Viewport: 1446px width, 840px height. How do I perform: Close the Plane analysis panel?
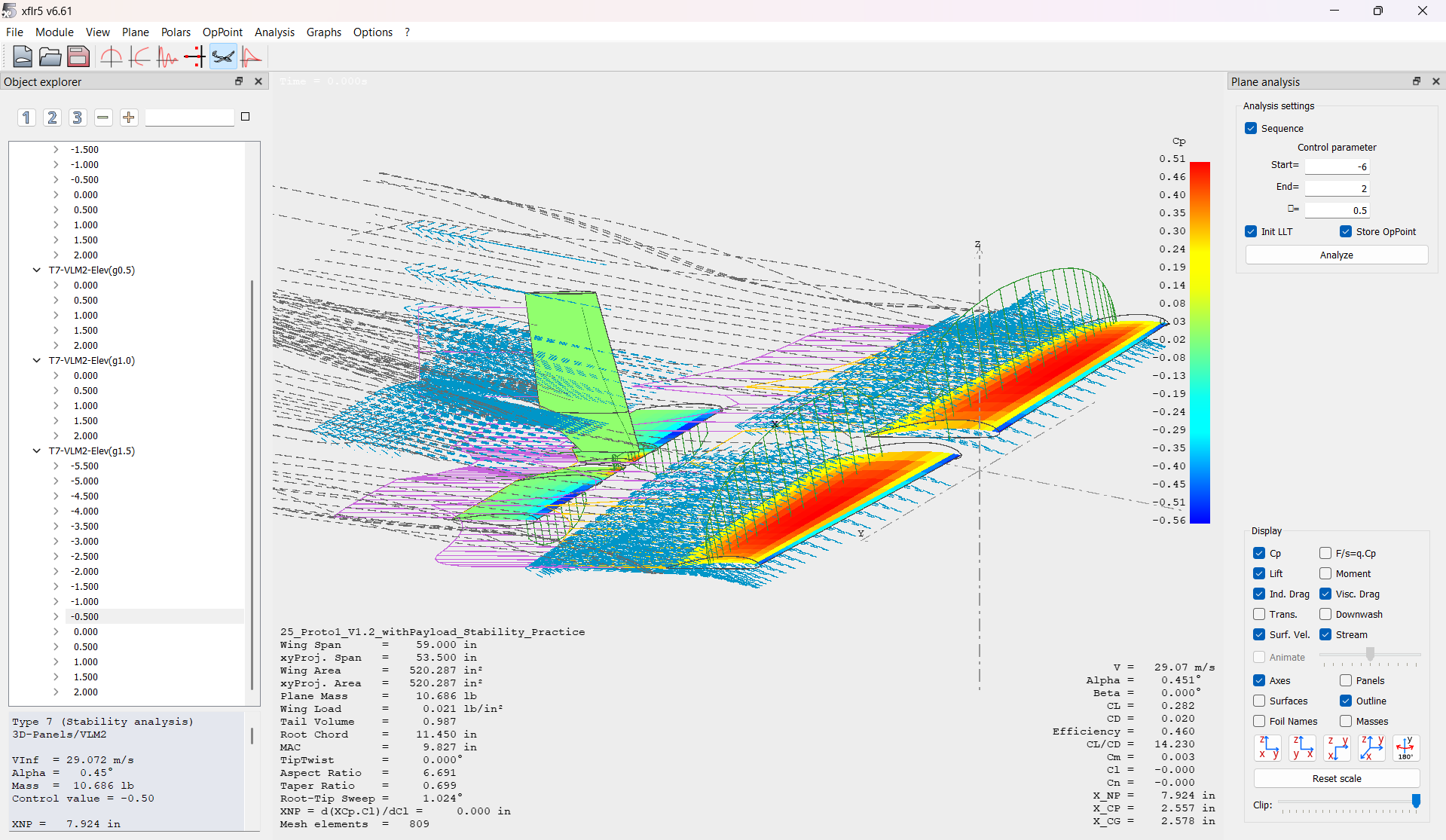pyautogui.click(x=1436, y=81)
